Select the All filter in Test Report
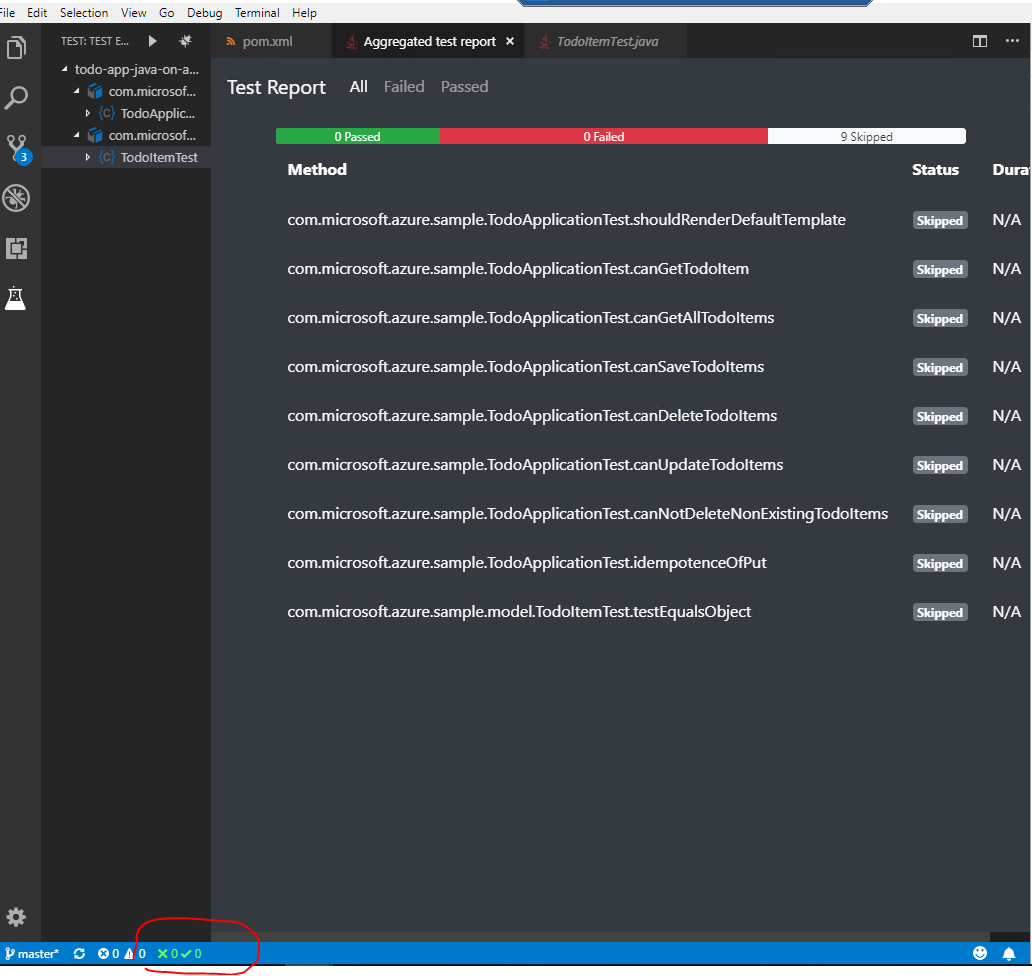1032x976 pixels. pos(358,86)
